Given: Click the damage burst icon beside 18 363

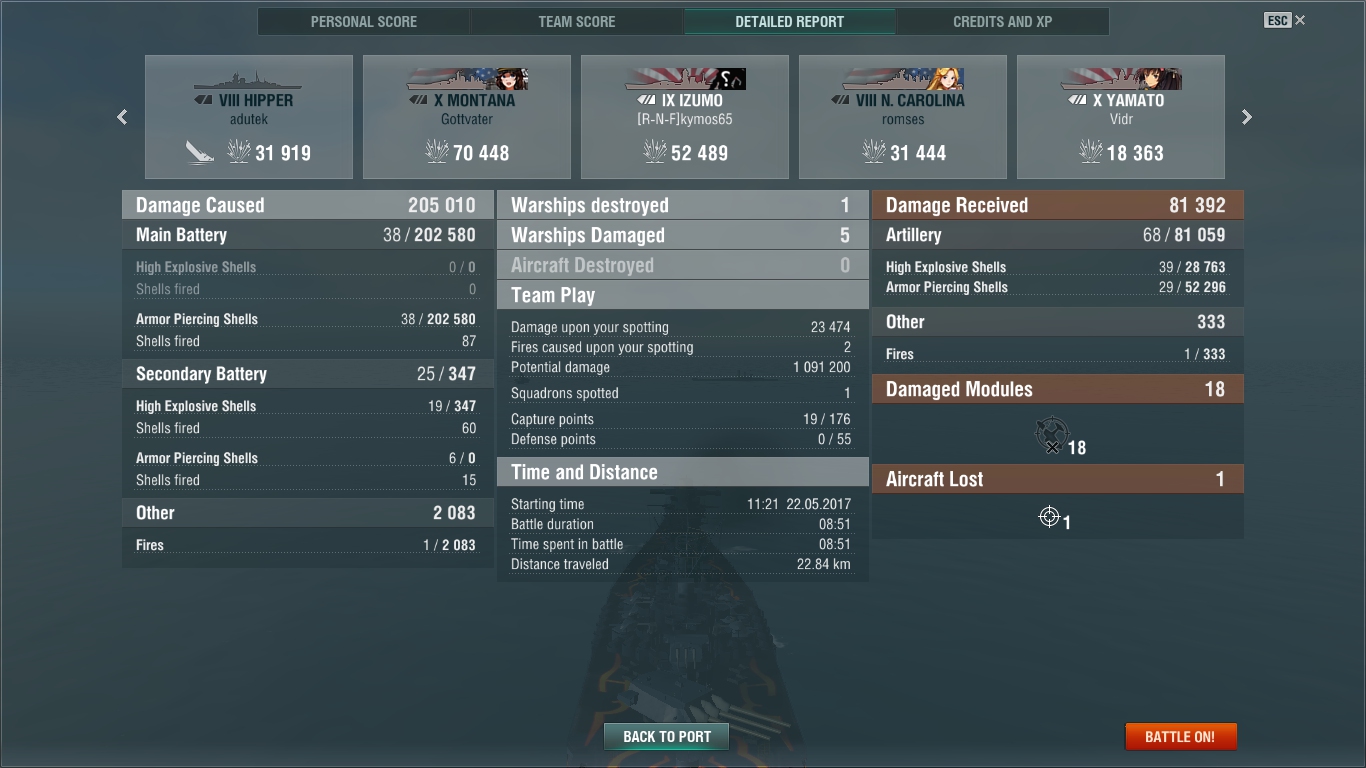Looking at the screenshot, I should point(1090,152).
